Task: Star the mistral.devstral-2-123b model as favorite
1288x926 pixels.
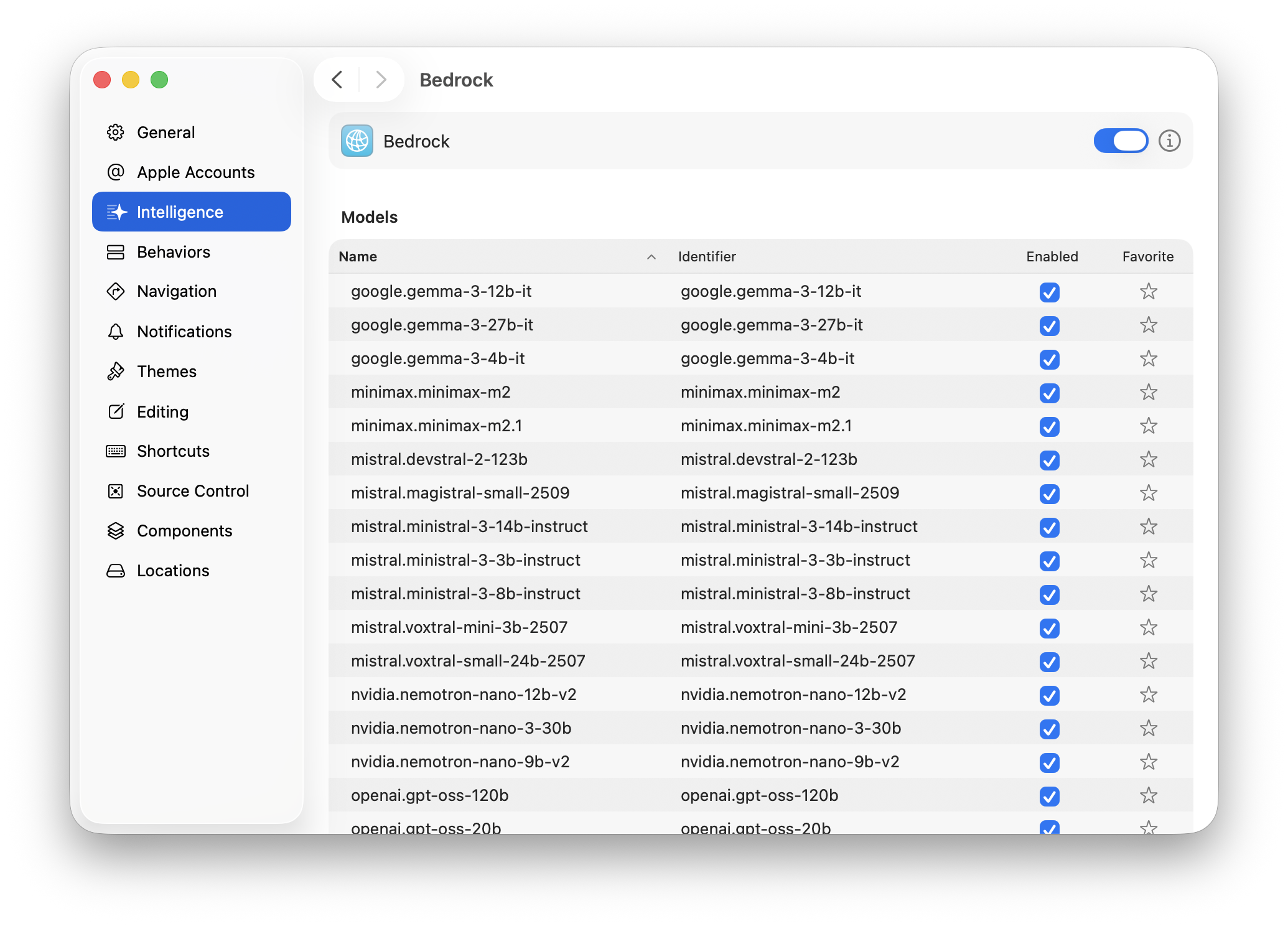Action: pos(1148,459)
